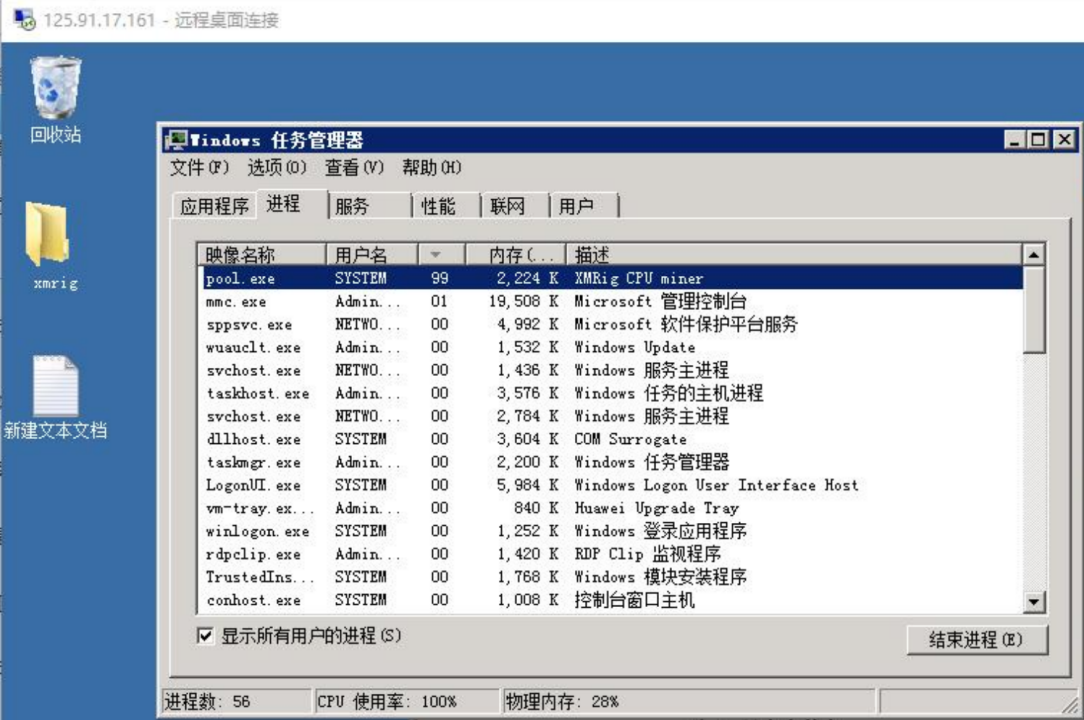Viewport: 1084px width, 720px height.
Task: Click the process list scroll up arrow
Action: coord(1034,255)
